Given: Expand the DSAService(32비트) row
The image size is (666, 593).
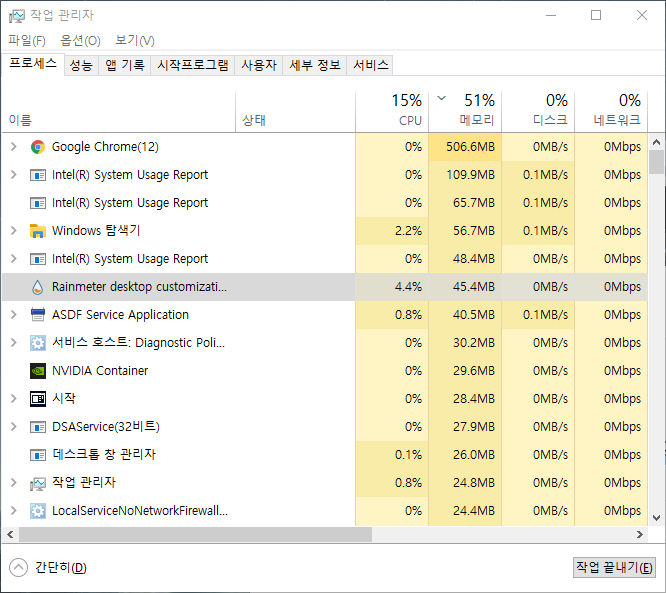Looking at the screenshot, I should 14,427.
